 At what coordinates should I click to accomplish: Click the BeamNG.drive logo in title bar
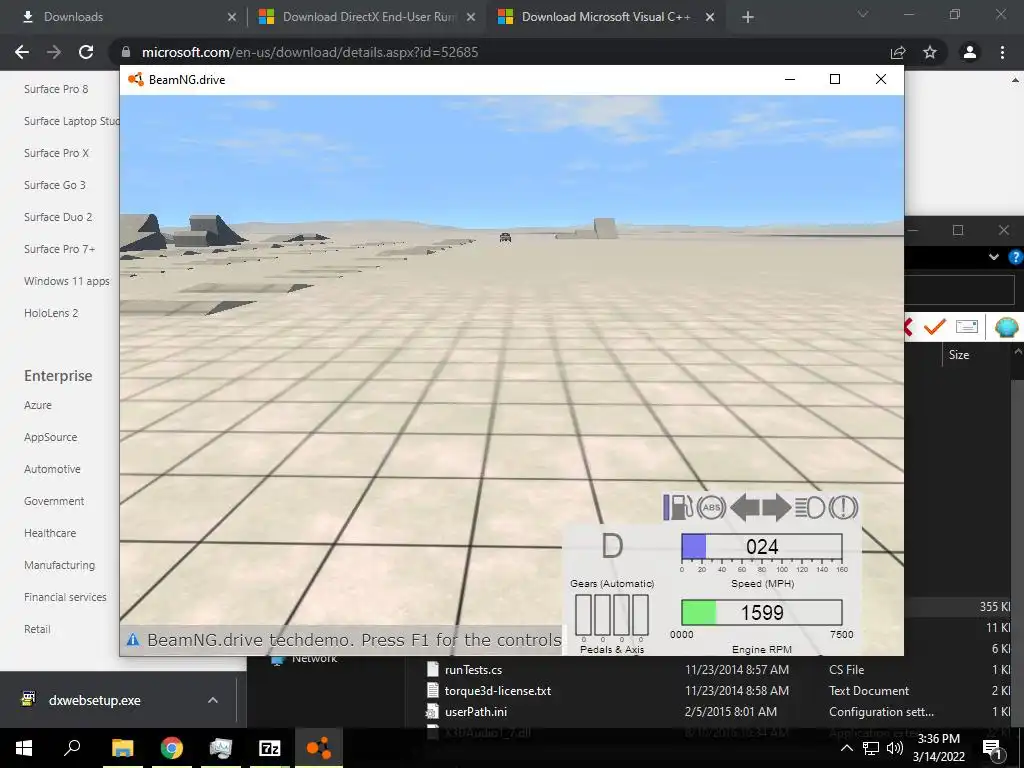tap(136, 80)
